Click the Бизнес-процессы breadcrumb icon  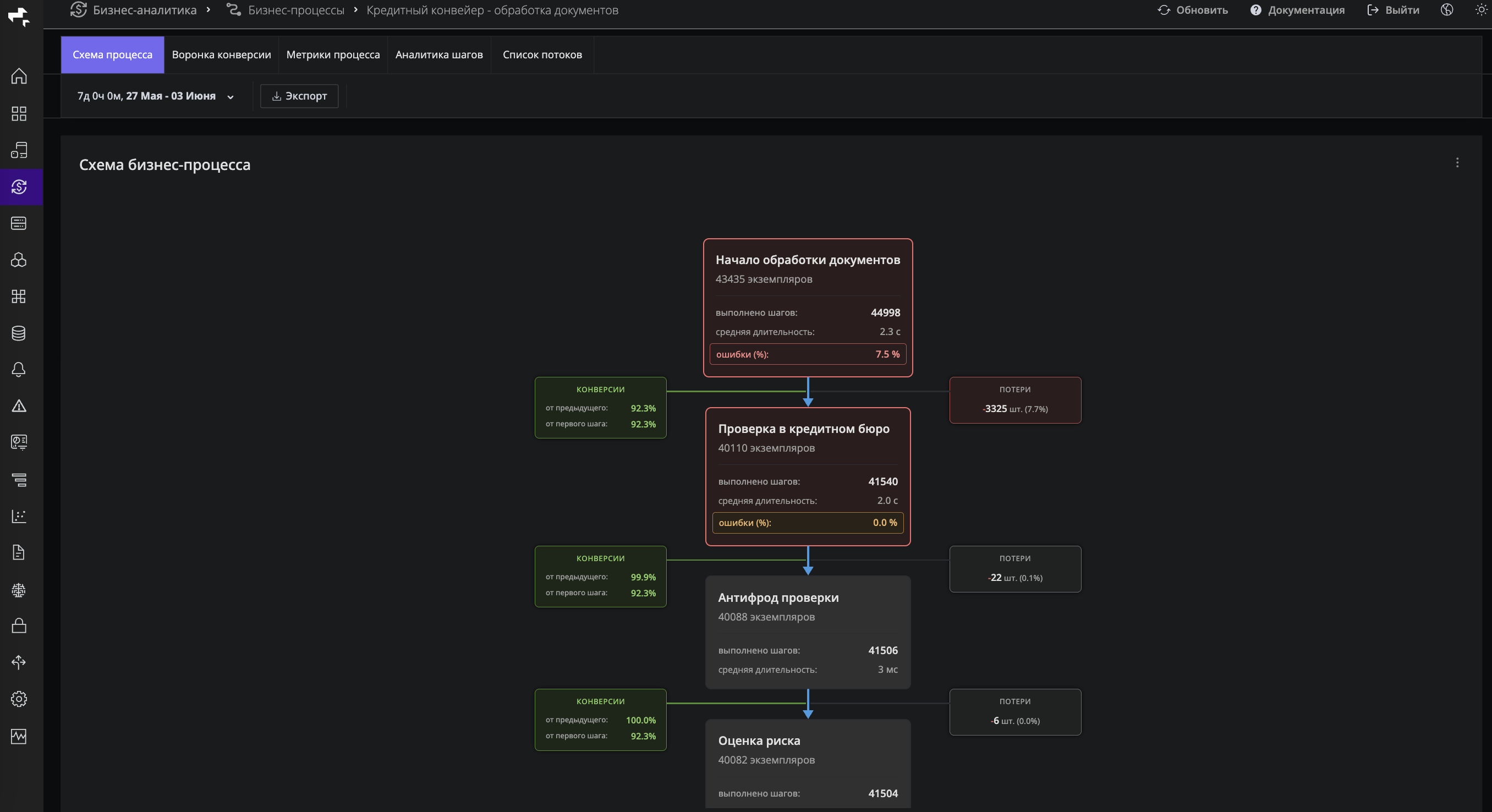233,10
